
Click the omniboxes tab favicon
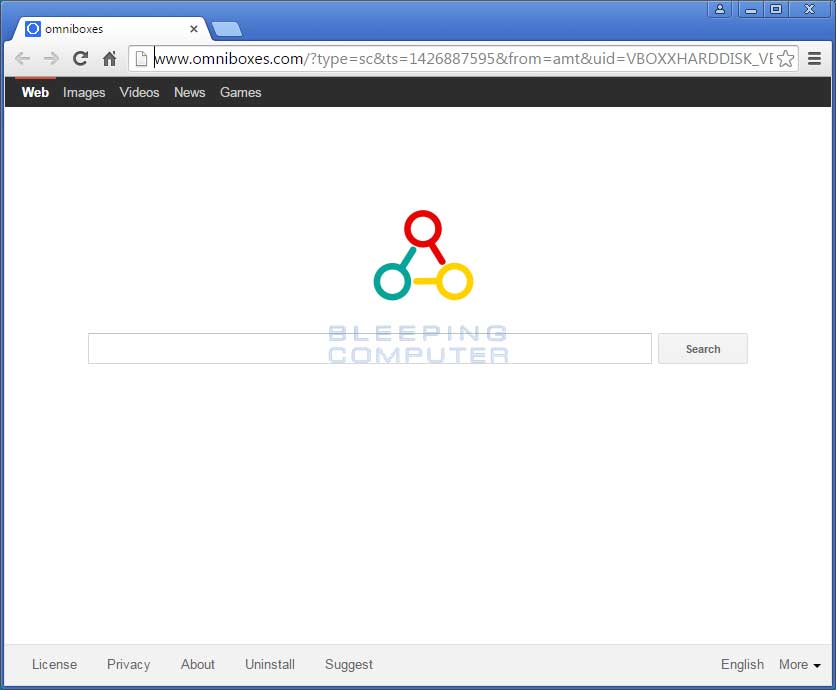[x=33, y=29]
